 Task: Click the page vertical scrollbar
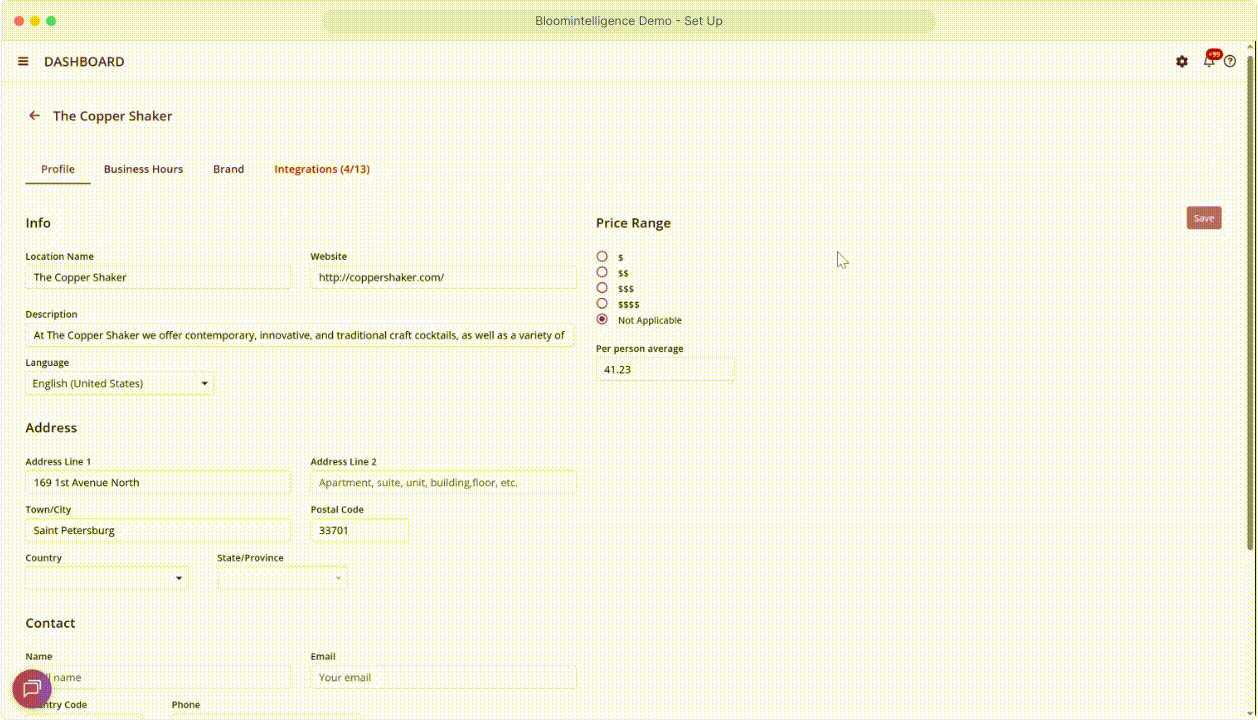pos(1250,300)
